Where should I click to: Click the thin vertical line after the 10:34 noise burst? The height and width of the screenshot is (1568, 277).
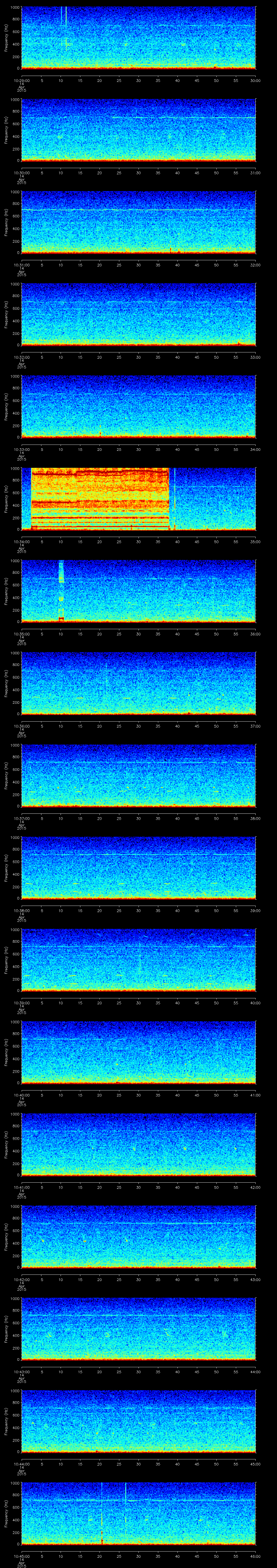tap(175, 498)
